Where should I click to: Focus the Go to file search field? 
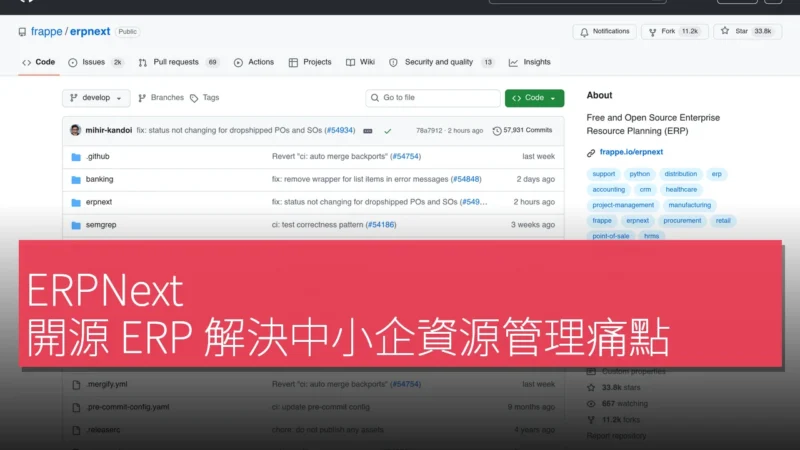(x=433, y=98)
